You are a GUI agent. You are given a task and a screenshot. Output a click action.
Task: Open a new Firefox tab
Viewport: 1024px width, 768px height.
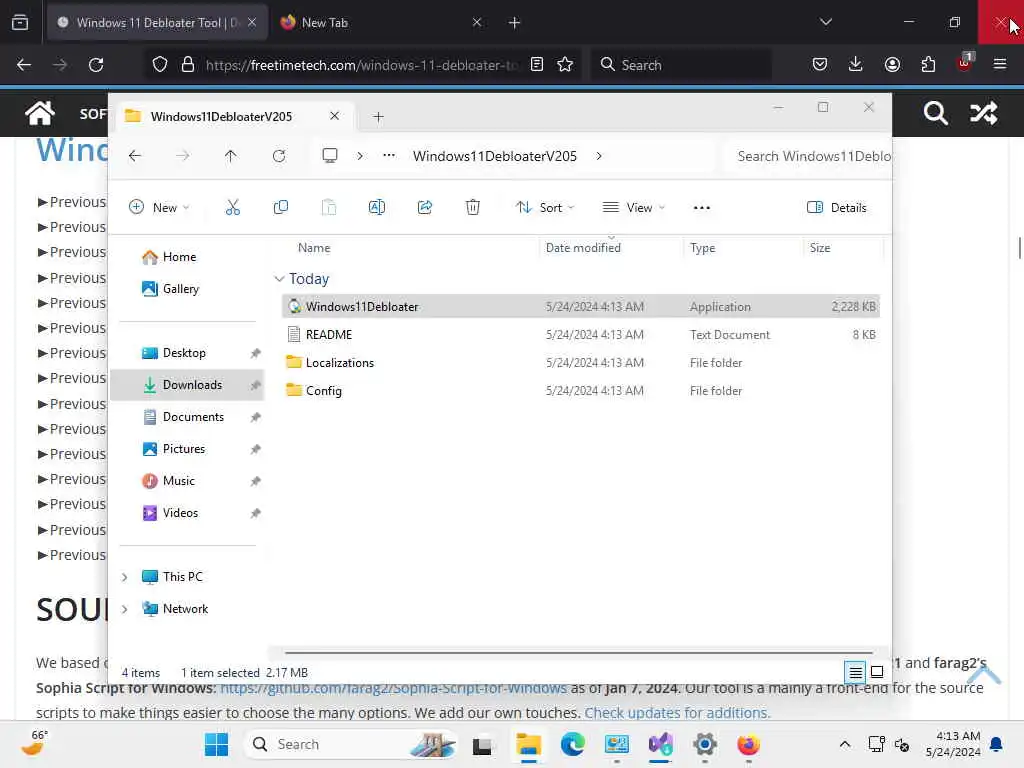[514, 23]
